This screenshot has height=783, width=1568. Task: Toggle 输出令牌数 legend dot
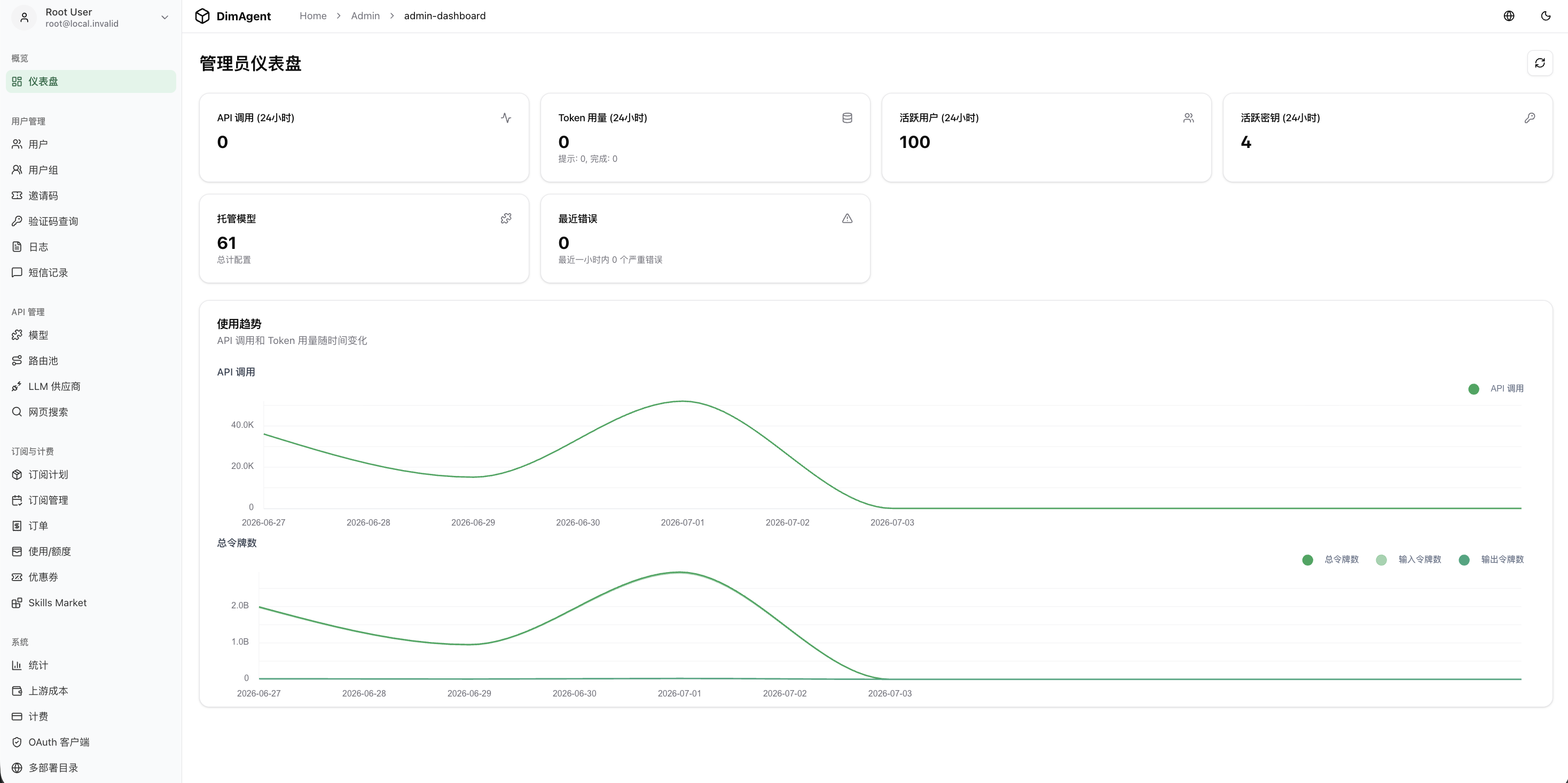coord(1464,560)
